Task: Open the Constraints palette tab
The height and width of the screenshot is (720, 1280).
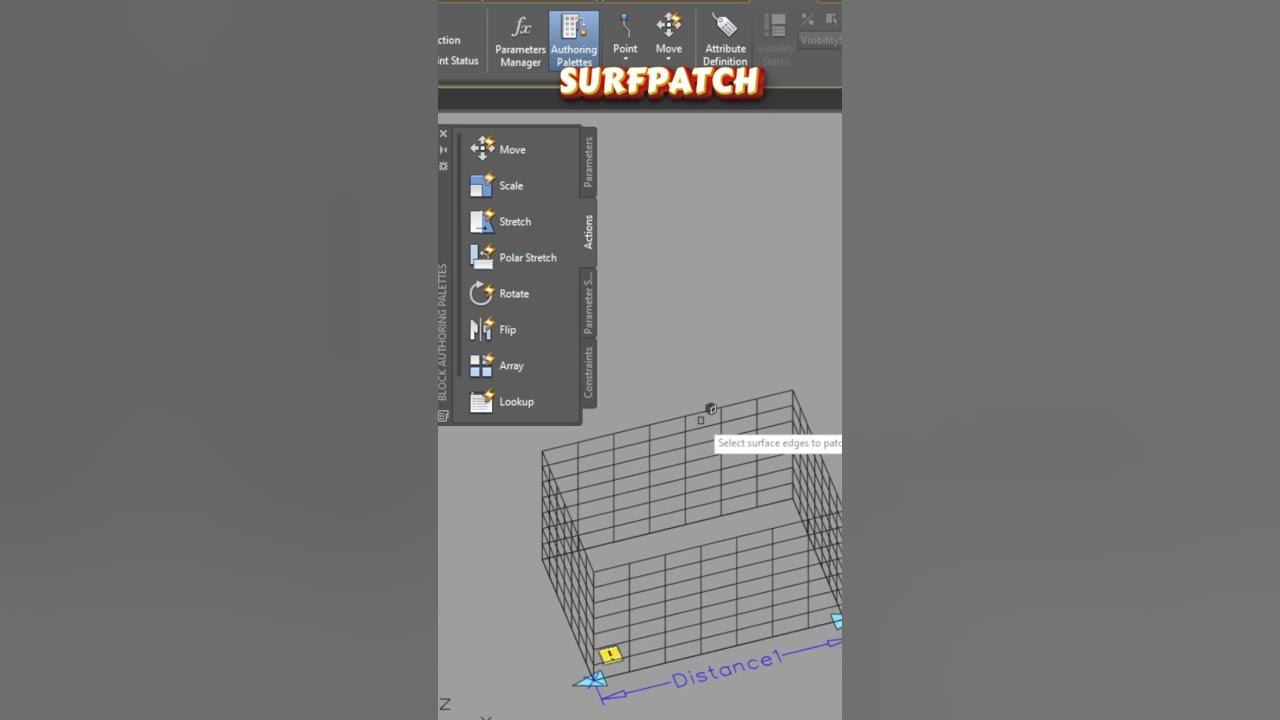Action: pyautogui.click(x=588, y=373)
